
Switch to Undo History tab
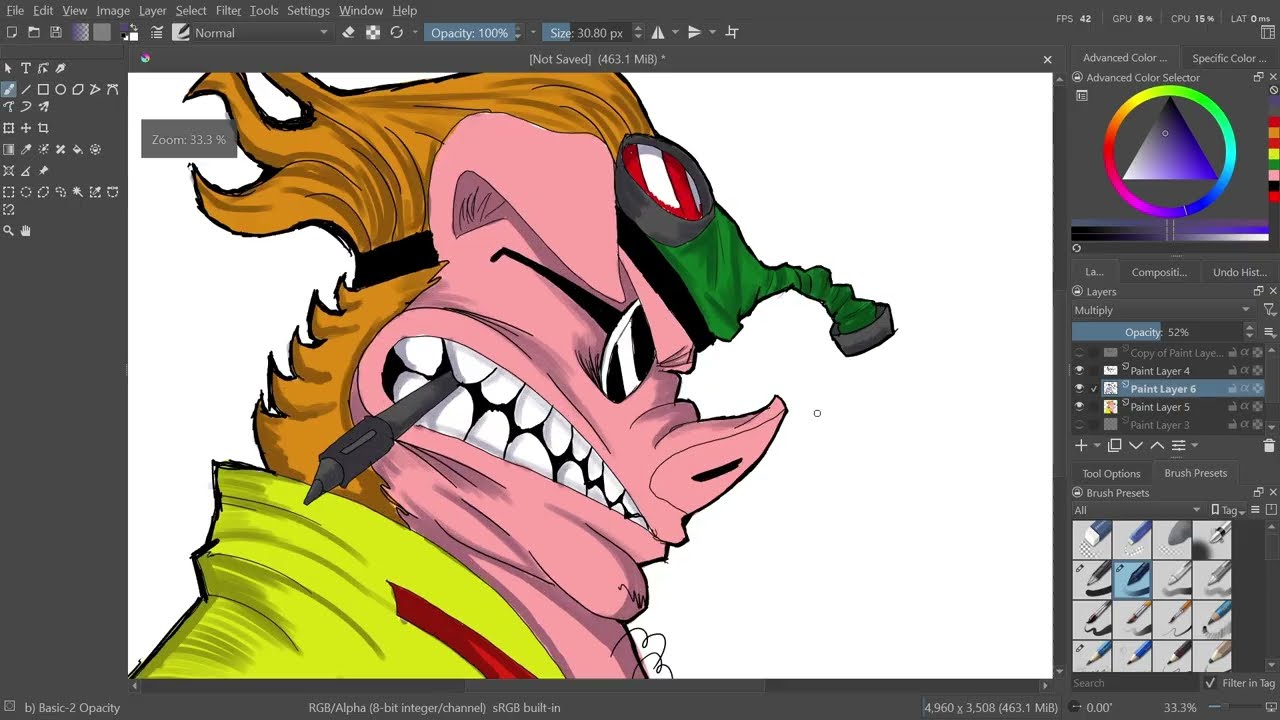(x=1239, y=272)
